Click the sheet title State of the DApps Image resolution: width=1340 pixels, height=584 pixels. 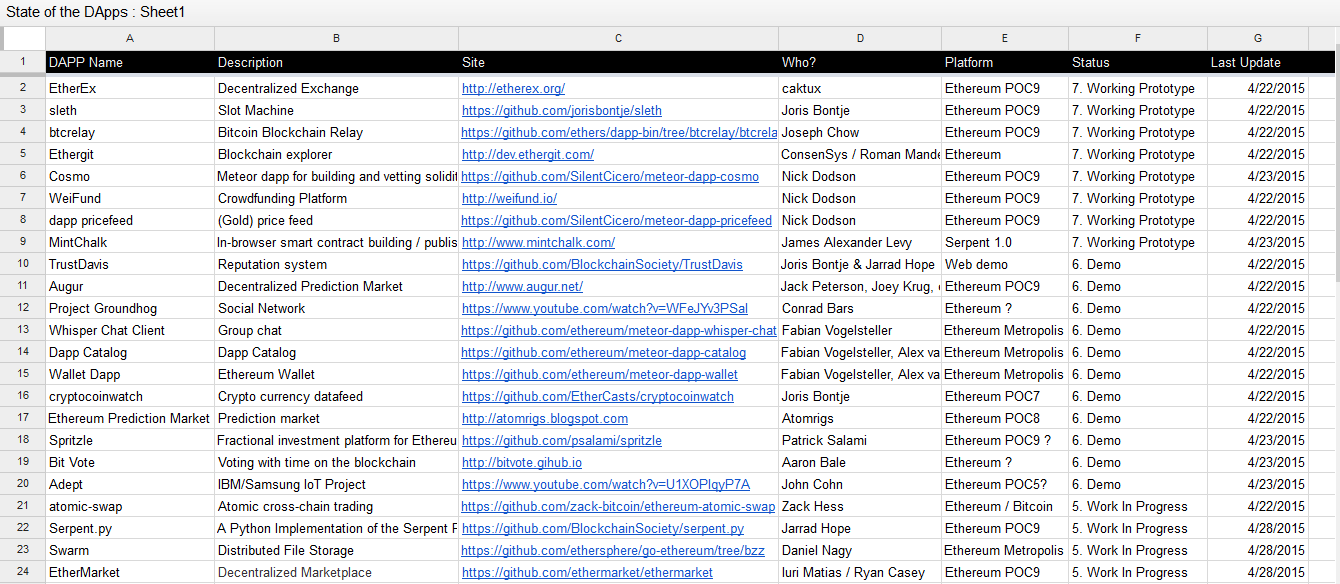[x=95, y=12]
